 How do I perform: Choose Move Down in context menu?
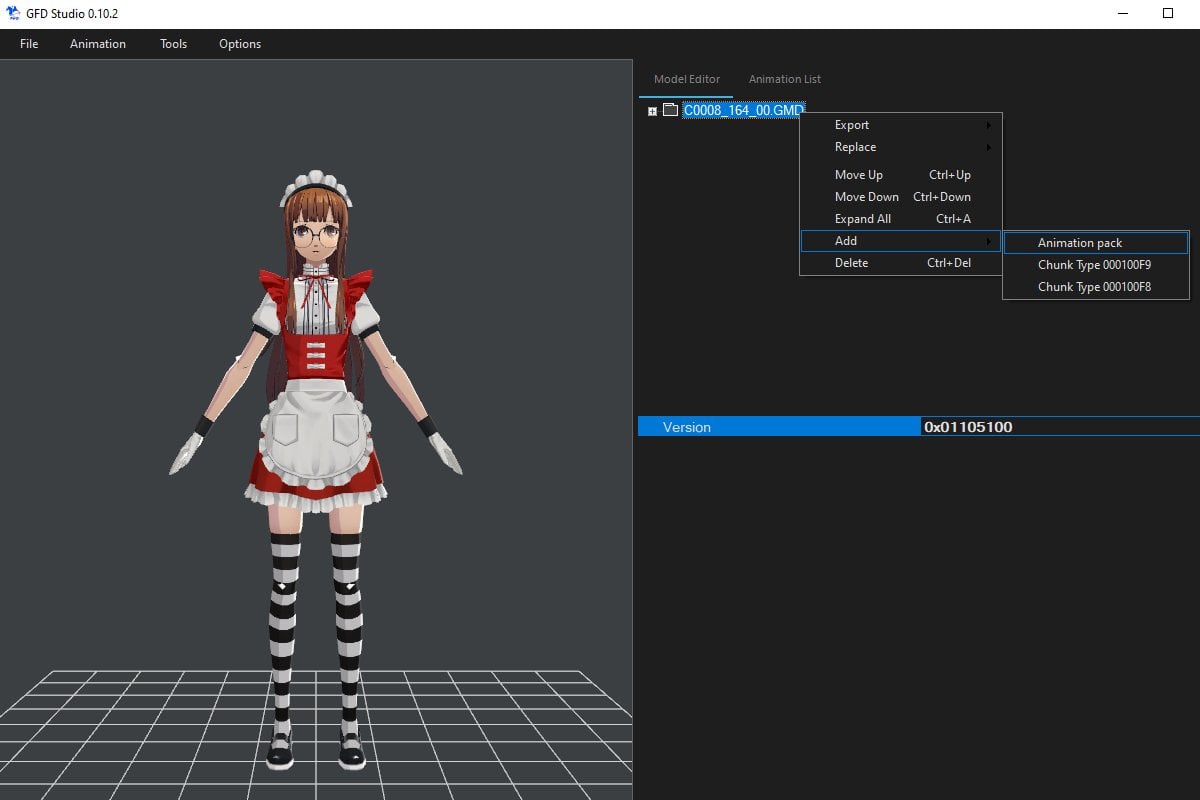[900, 197]
